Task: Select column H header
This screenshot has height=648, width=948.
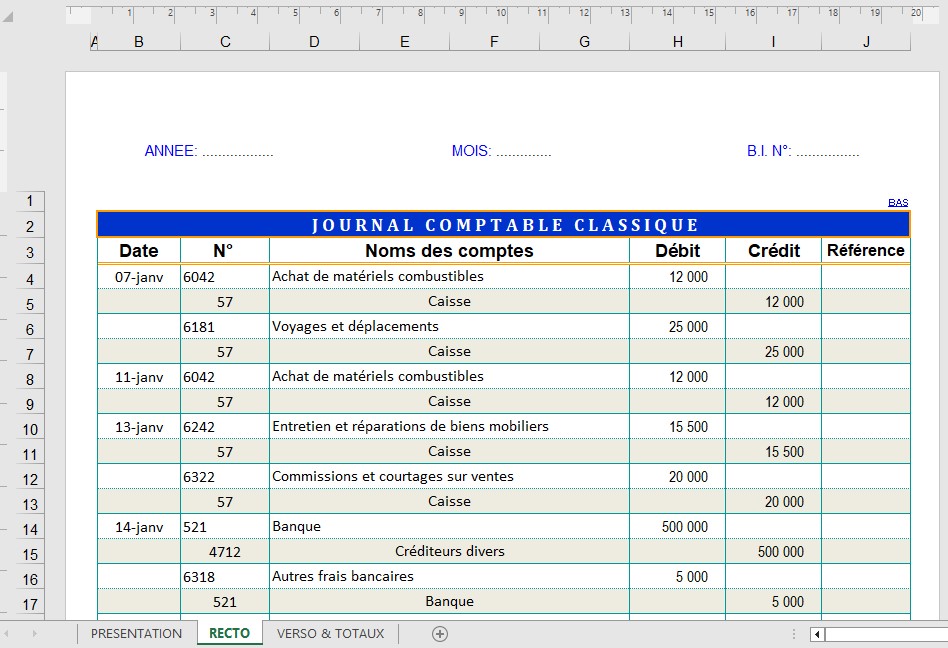Action: [677, 42]
